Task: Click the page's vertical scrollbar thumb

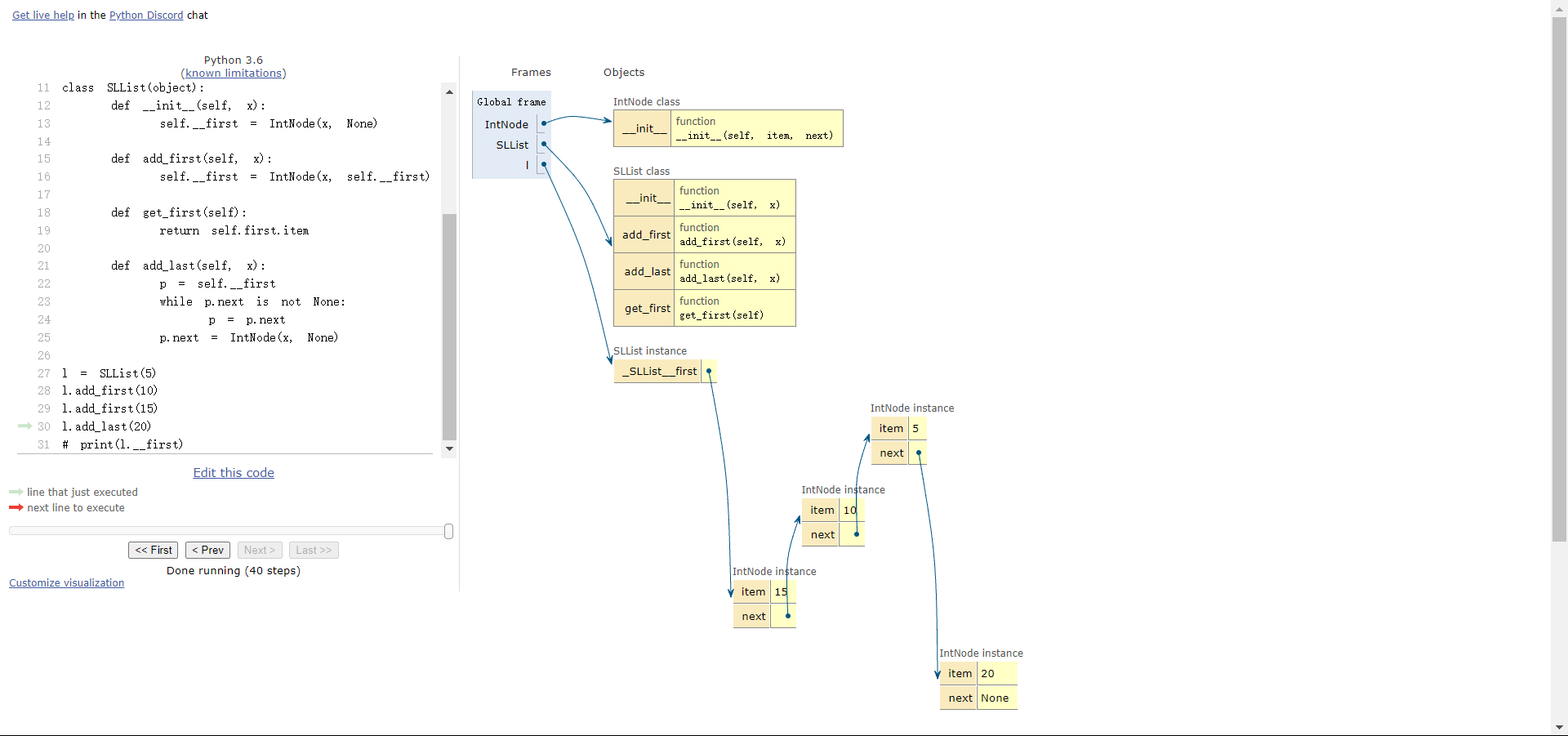Action: (x=1559, y=279)
